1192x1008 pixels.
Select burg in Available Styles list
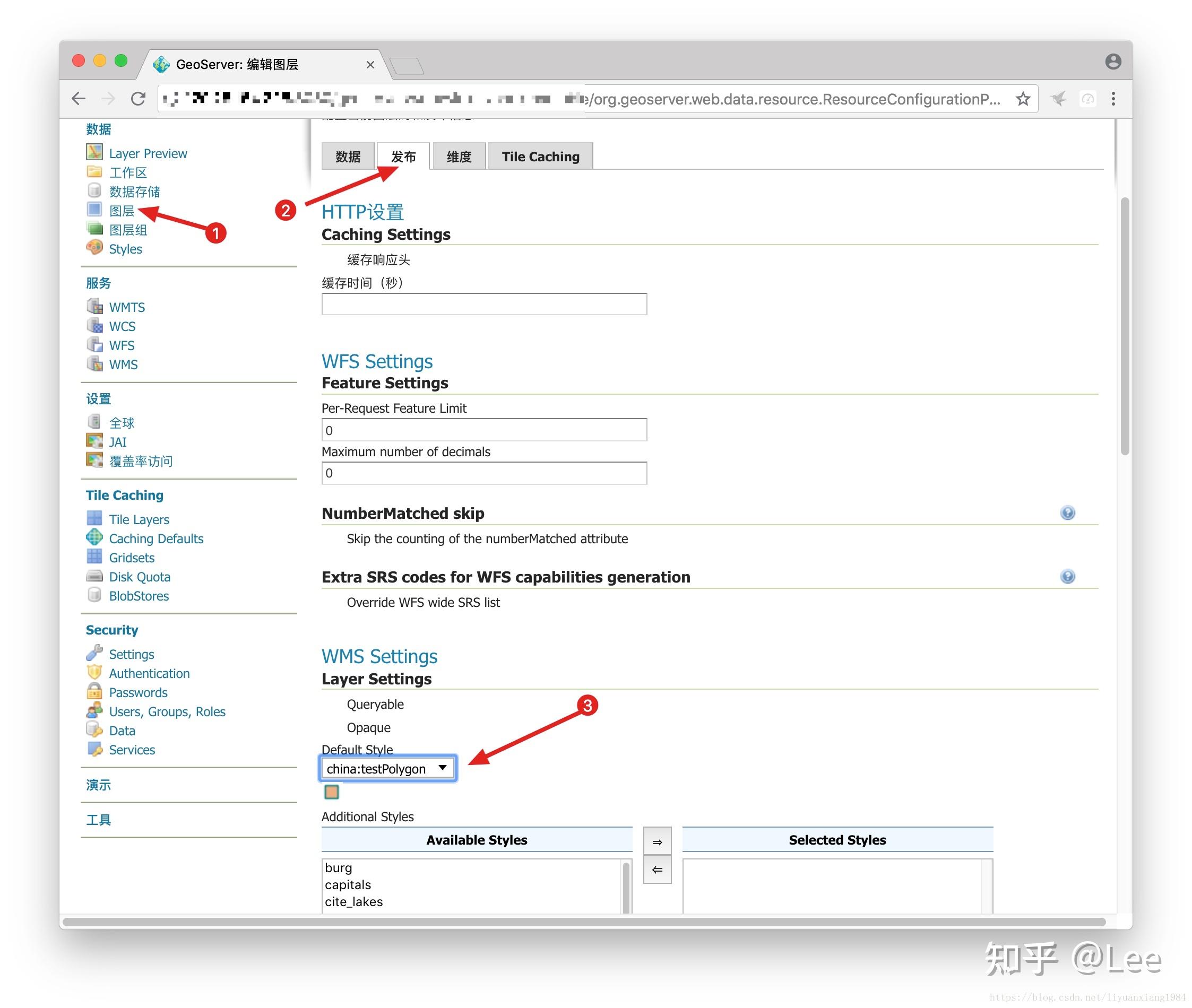[x=339, y=867]
